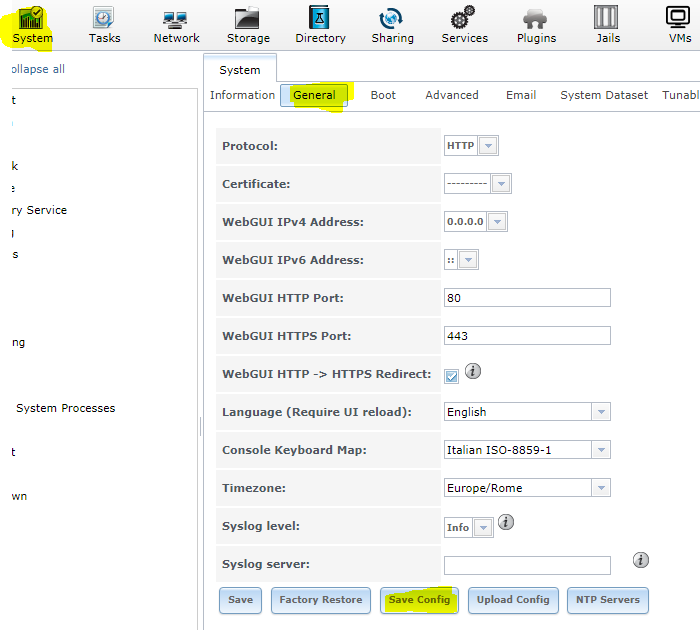The image size is (700, 630).
Task: Click the Save Config button
Action: (419, 600)
